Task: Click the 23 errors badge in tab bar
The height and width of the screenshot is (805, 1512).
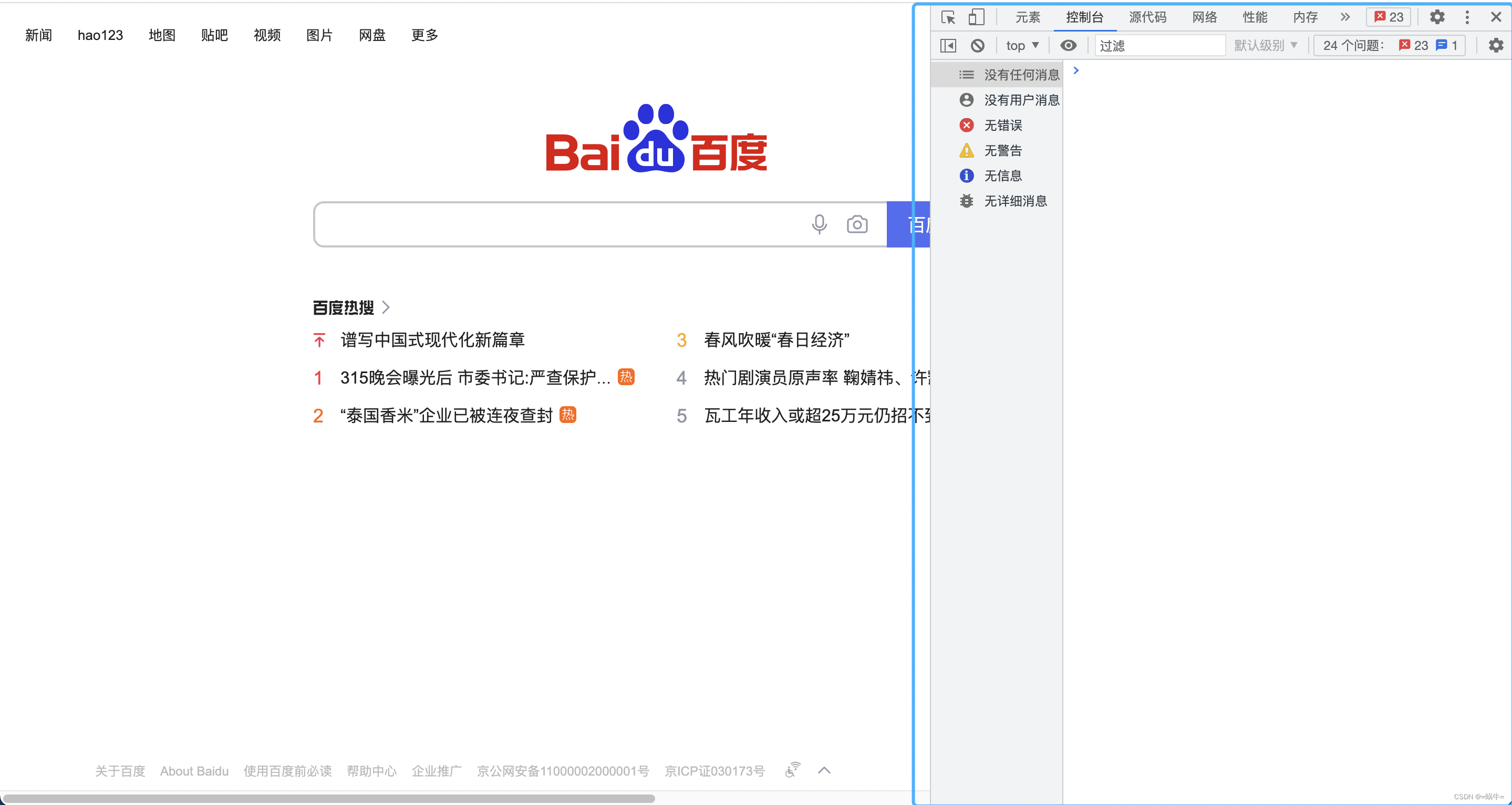Action: coord(1389,17)
